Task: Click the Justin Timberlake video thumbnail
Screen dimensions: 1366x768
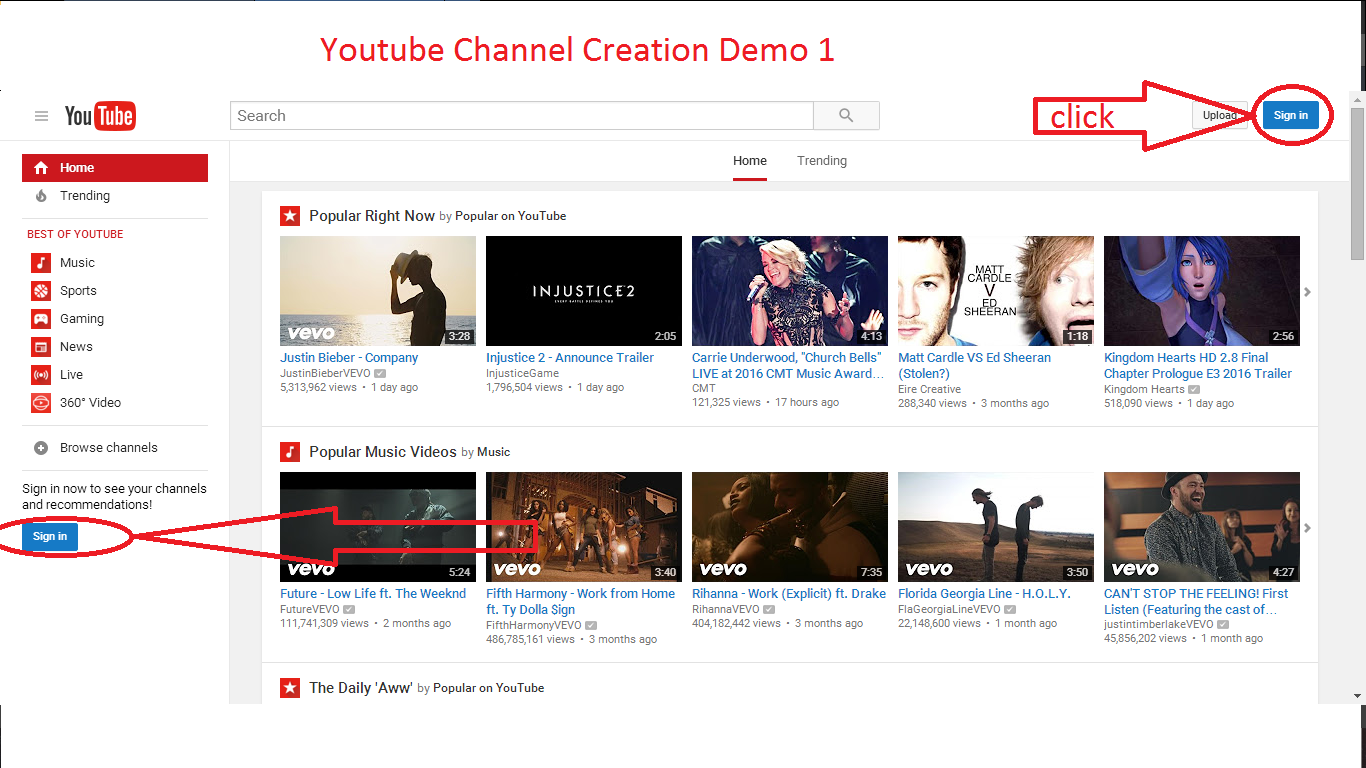Action: click(1202, 527)
